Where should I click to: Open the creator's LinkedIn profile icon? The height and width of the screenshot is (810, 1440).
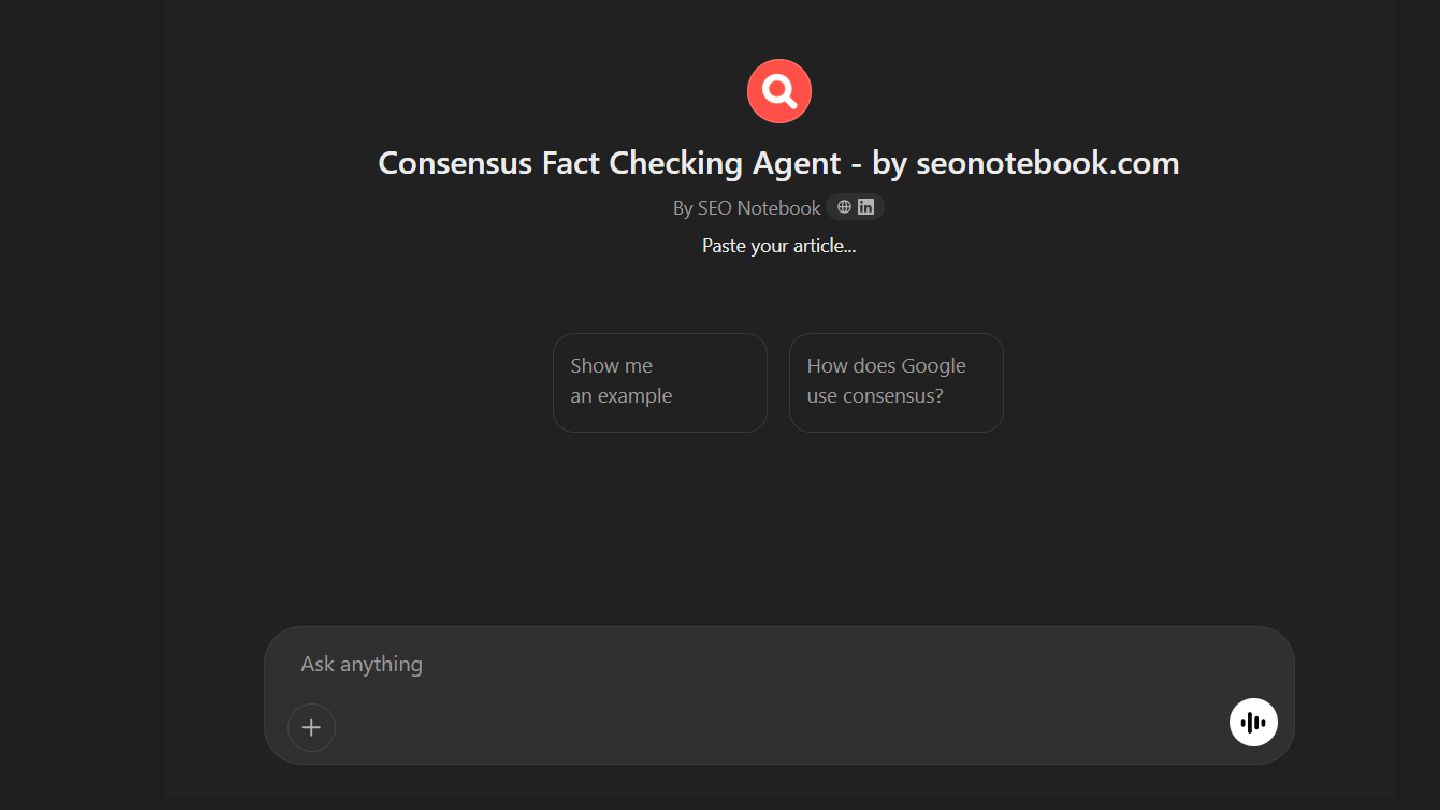(x=866, y=207)
